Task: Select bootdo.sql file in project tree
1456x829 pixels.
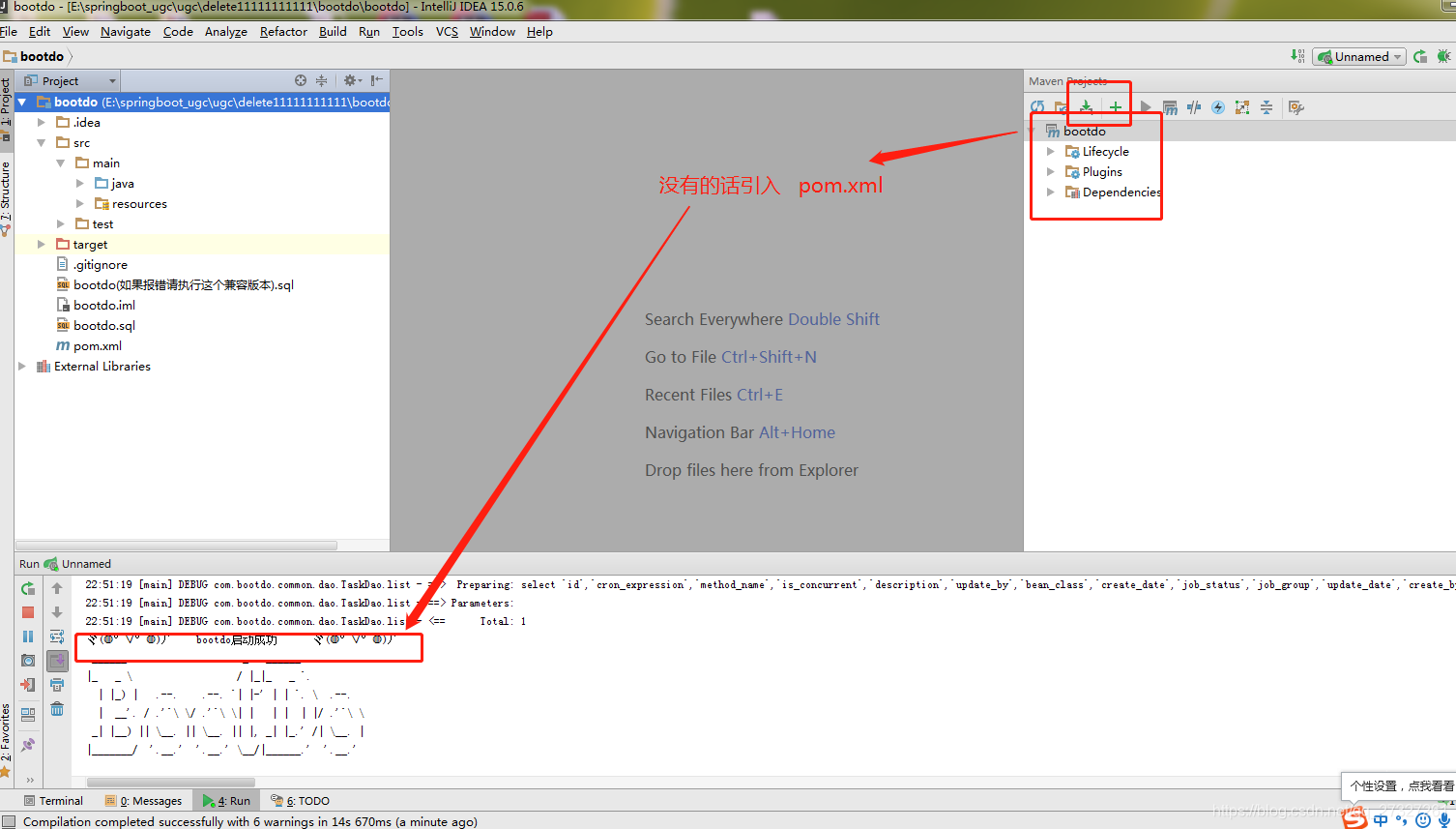Action: click(x=96, y=325)
